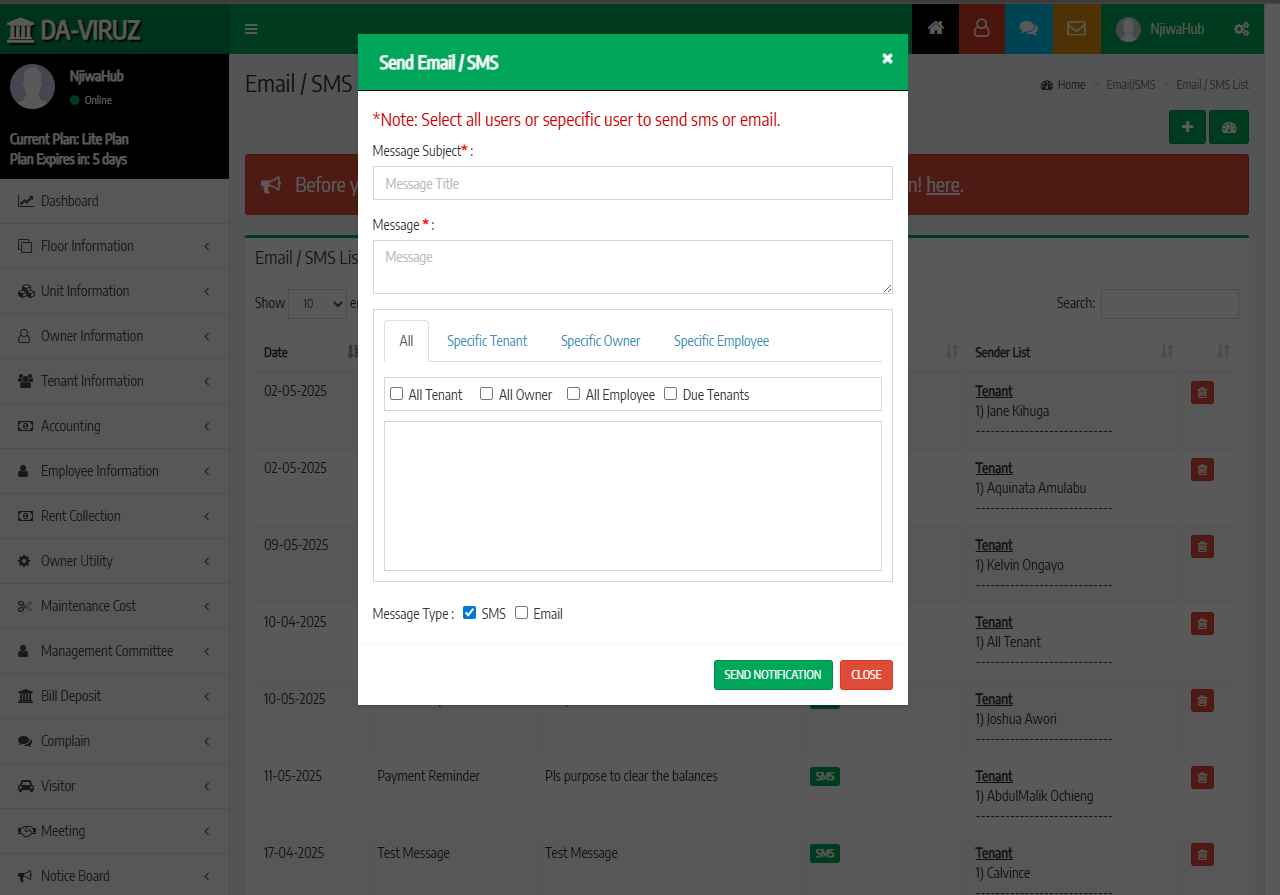Click the Send Notification button
Screen dimensions: 1280x895
pos(772,675)
